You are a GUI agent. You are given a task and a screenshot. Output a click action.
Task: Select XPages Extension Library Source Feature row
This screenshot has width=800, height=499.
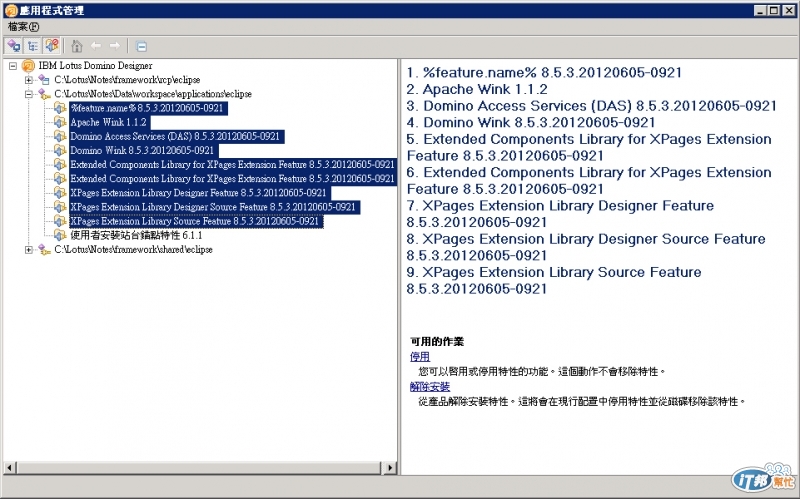(195, 221)
